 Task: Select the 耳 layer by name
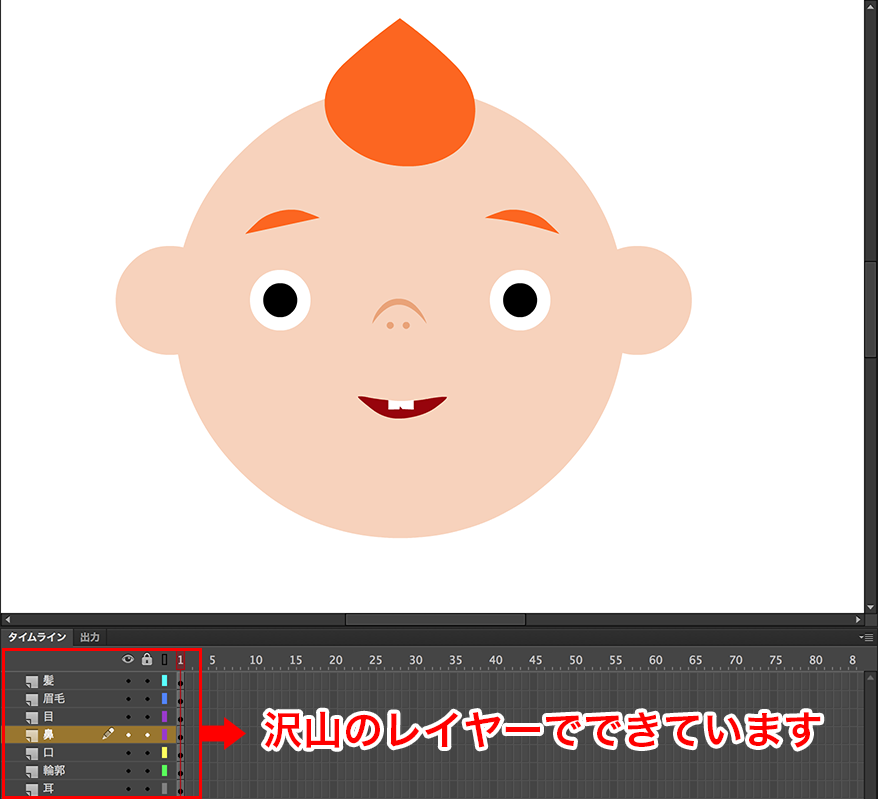point(49,789)
